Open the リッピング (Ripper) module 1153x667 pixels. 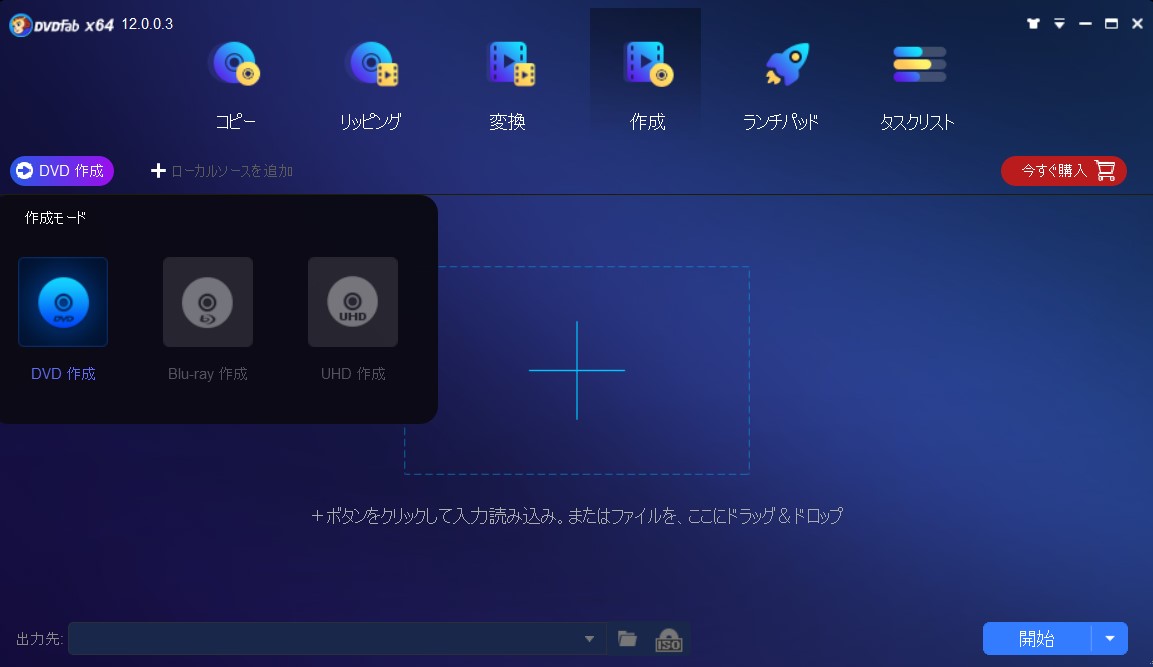(371, 85)
